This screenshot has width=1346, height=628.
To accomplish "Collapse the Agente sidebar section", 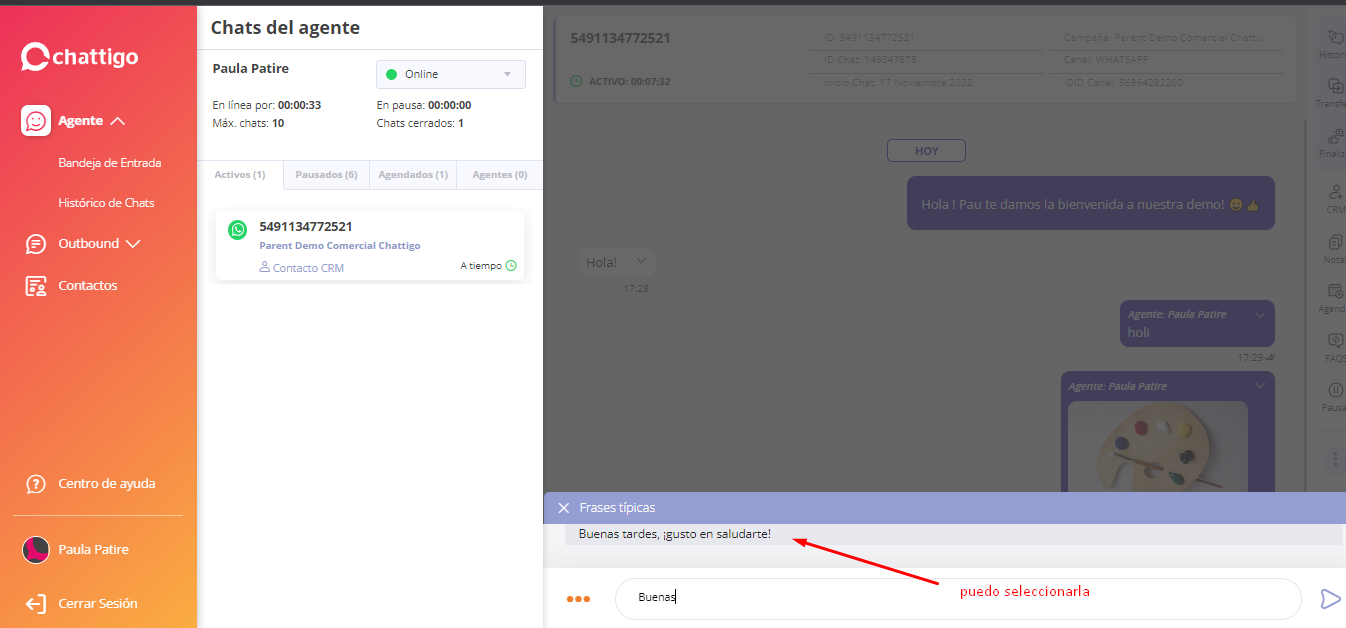I will (118, 121).
